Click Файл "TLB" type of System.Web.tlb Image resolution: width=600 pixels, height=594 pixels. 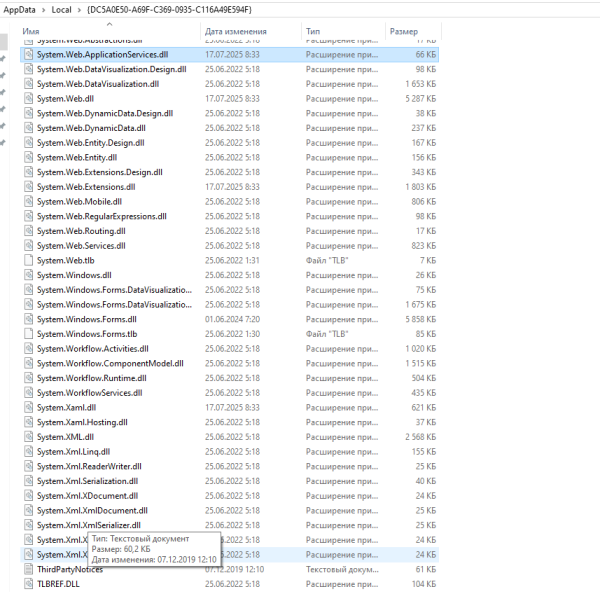coord(327,260)
